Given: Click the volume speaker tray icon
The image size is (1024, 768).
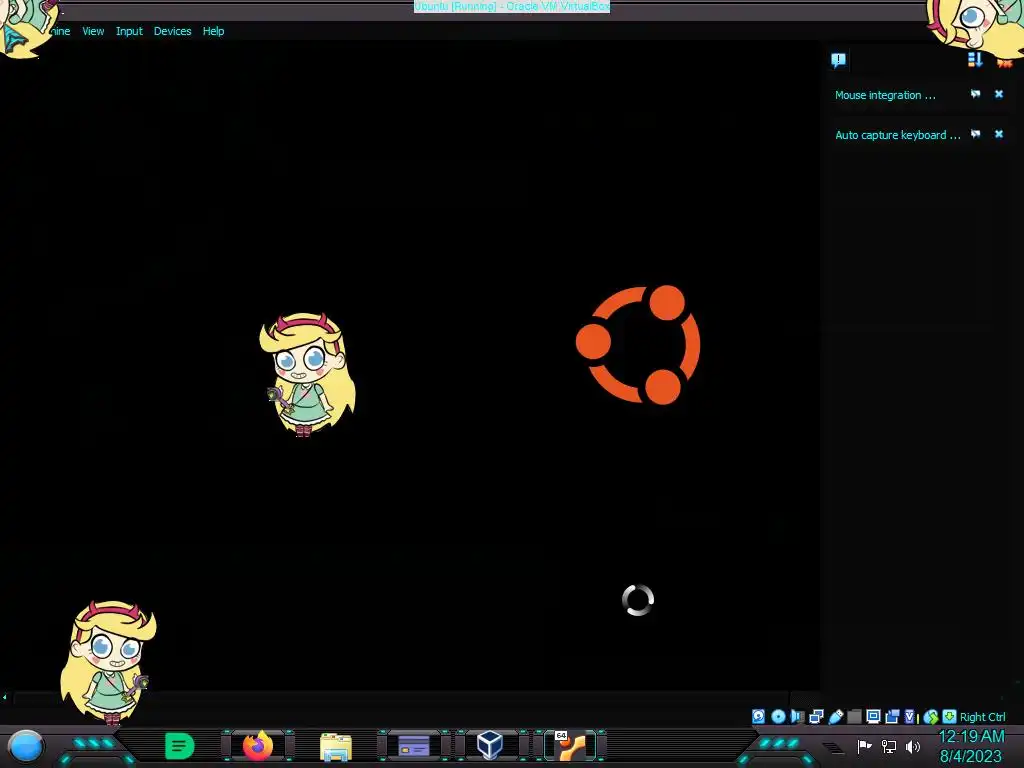Looking at the screenshot, I should click(x=913, y=746).
